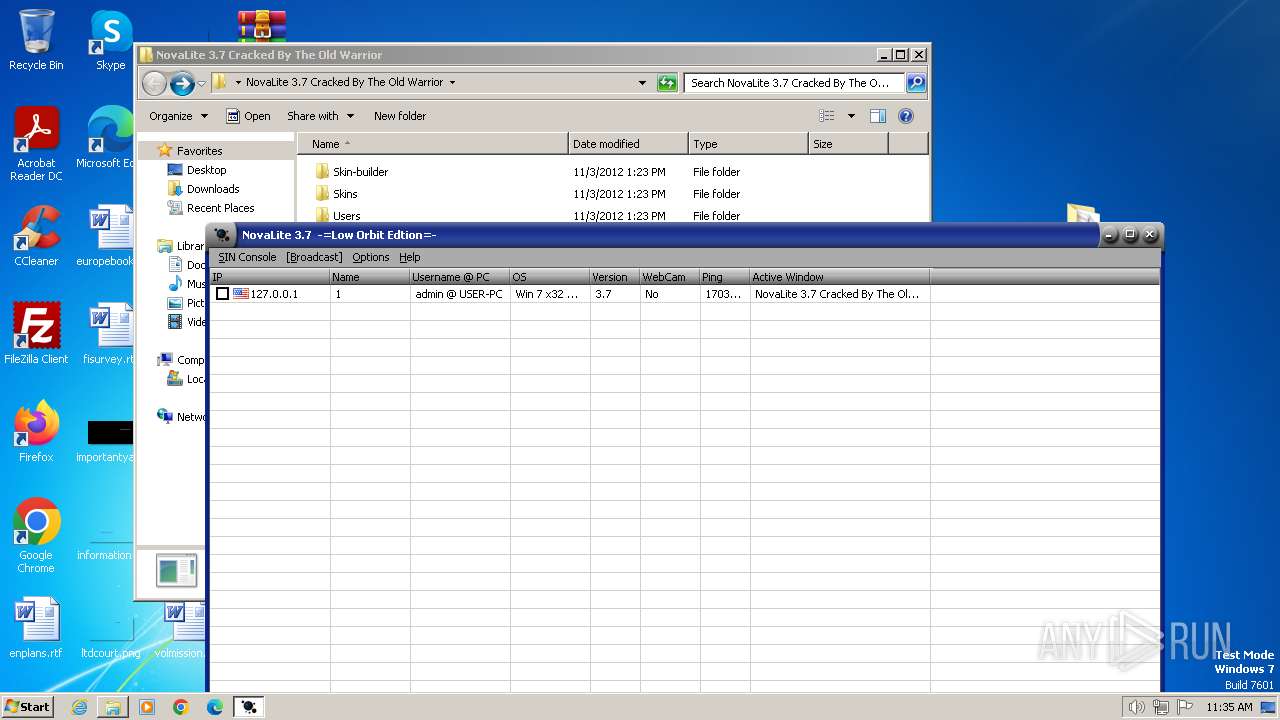The width and height of the screenshot is (1280, 720).
Task: Open the Options menu in NovaLite
Action: pyautogui.click(x=370, y=257)
